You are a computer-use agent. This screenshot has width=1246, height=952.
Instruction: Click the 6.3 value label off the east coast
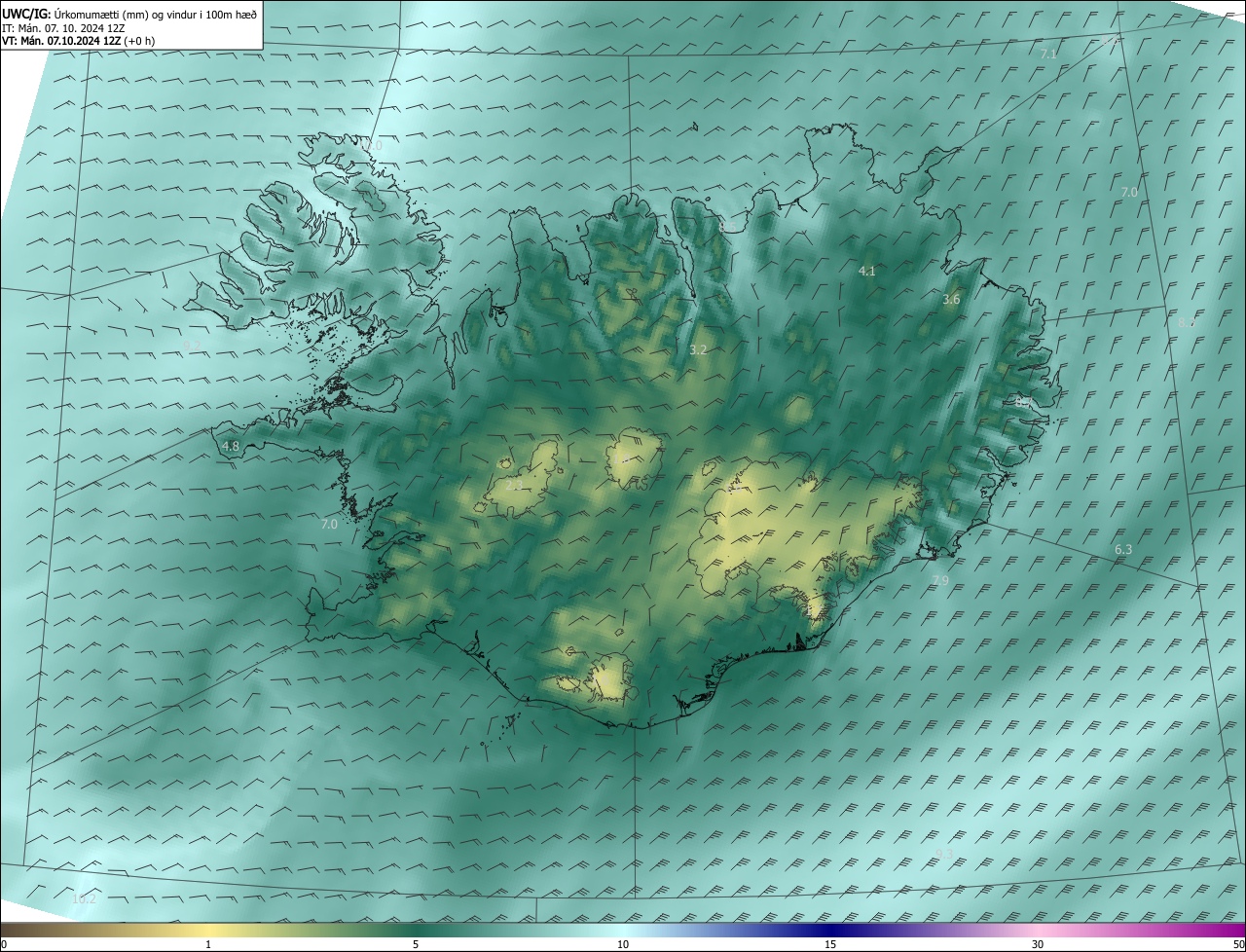(x=1123, y=550)
